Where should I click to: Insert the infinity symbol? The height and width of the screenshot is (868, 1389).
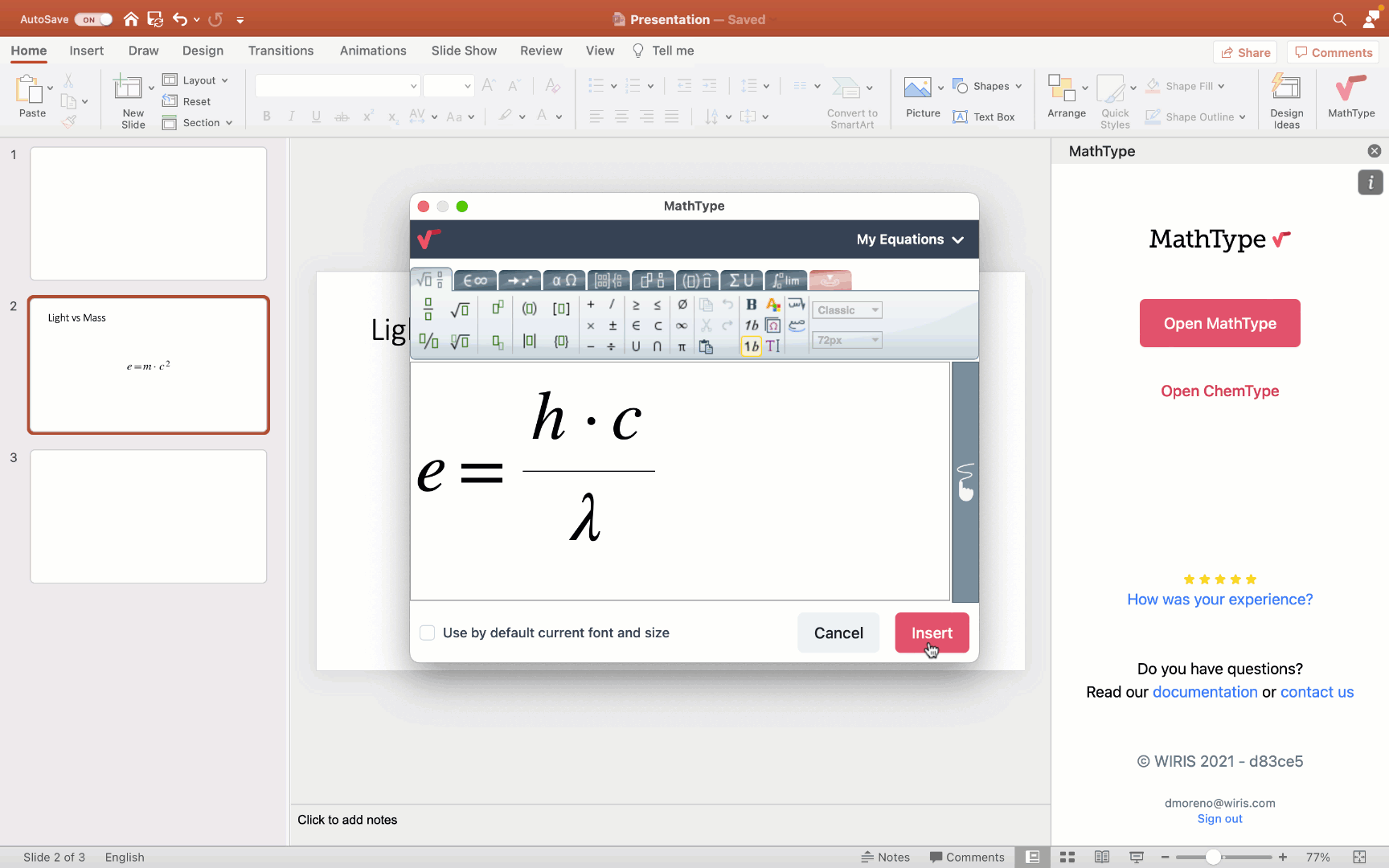pyautogui.click(x=682, y=325)
